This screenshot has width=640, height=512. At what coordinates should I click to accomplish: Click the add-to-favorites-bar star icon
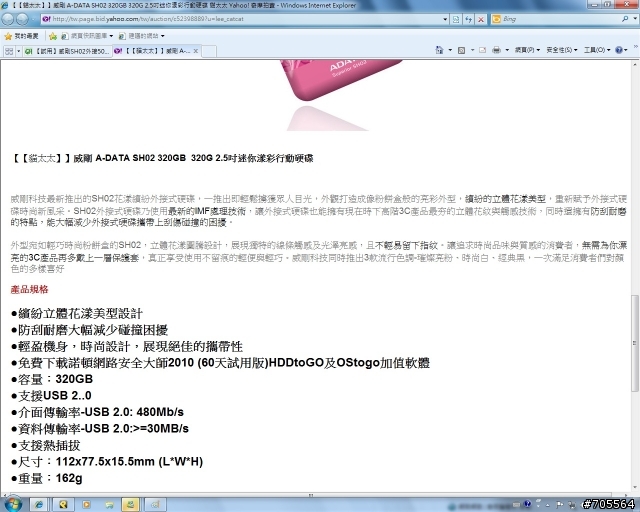pos(53,36)
